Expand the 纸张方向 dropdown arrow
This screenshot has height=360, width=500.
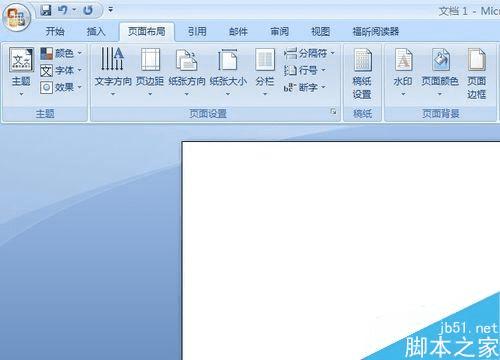(x=186, y=94)
